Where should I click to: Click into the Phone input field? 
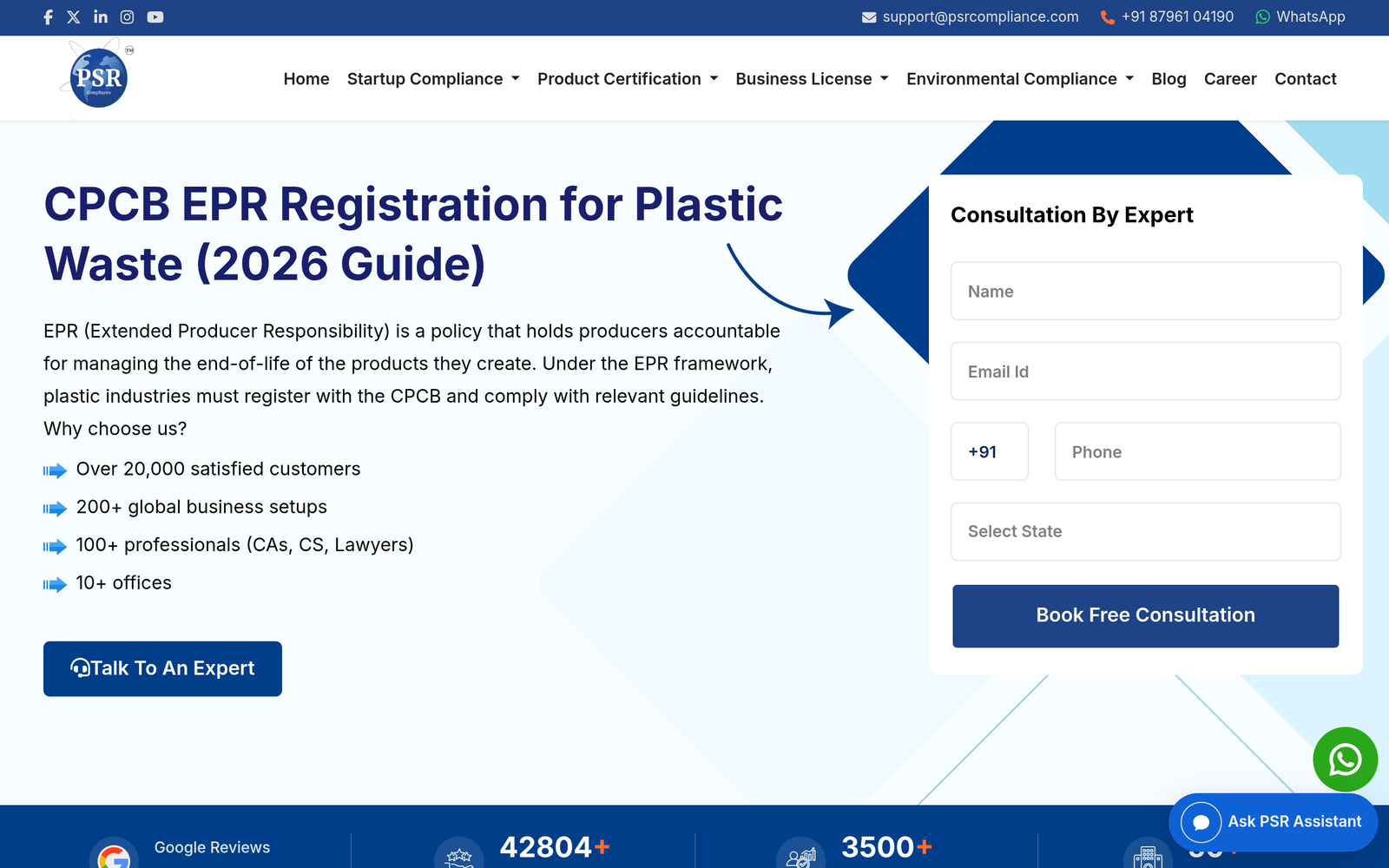[1198, 451]
